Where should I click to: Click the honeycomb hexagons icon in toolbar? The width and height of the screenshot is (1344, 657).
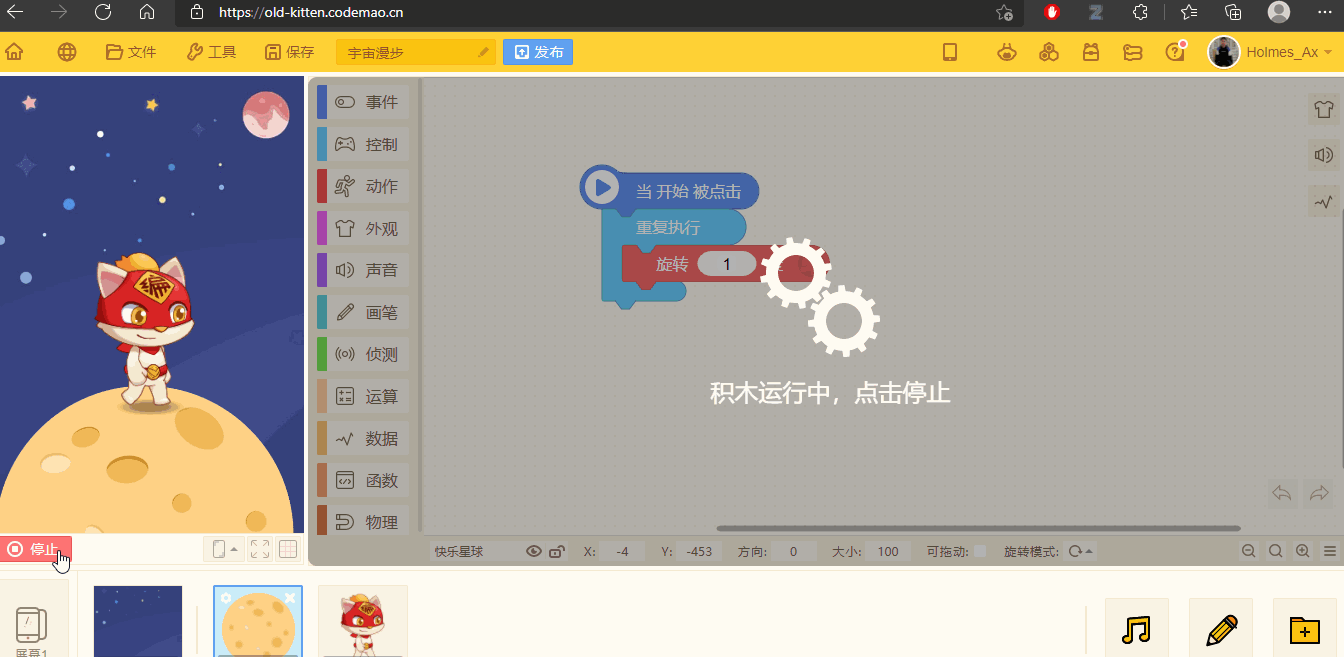click(x=1049, y=52)
